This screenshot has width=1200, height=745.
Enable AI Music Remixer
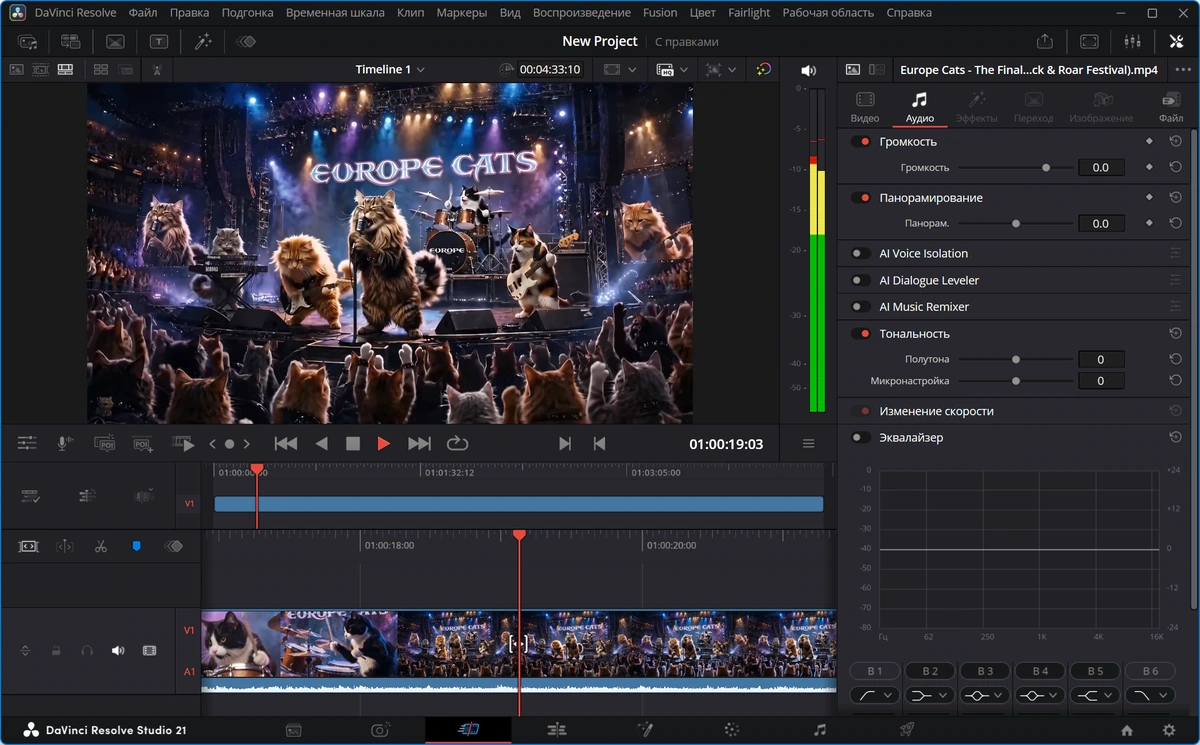click(x=860, y=307)
